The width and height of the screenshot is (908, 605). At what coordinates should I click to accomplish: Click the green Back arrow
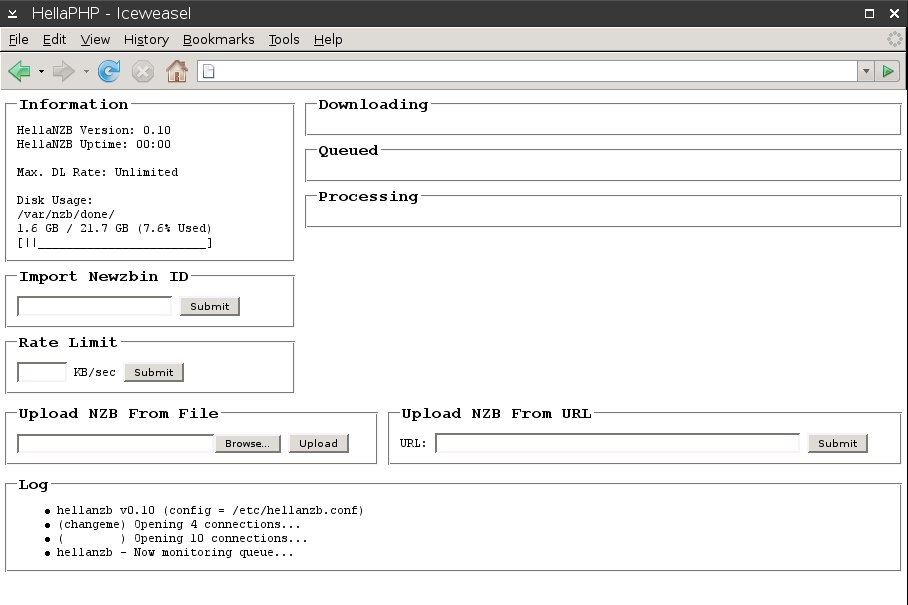click(x=19, y=71)
